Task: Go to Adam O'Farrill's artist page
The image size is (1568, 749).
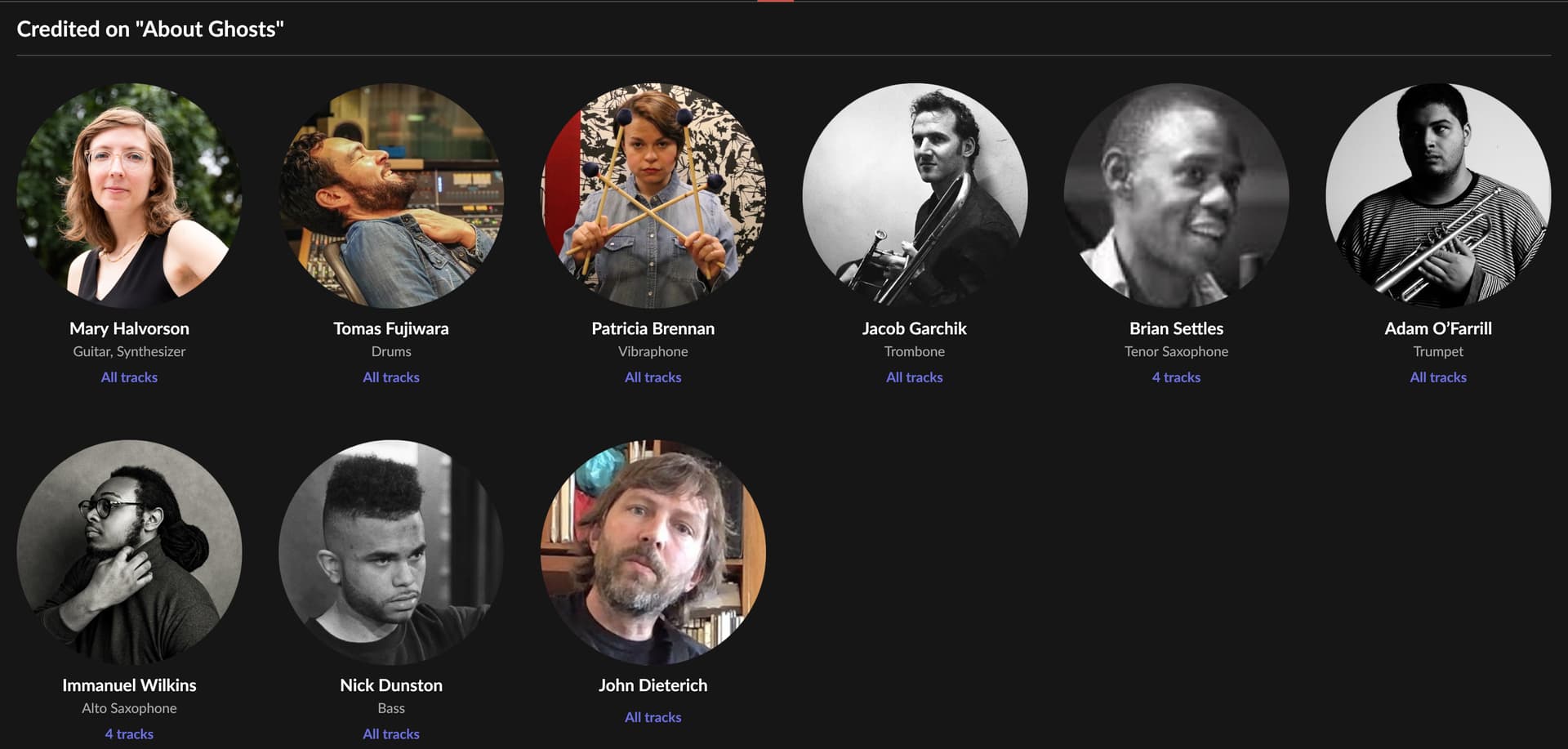Action: point(1438,328)
